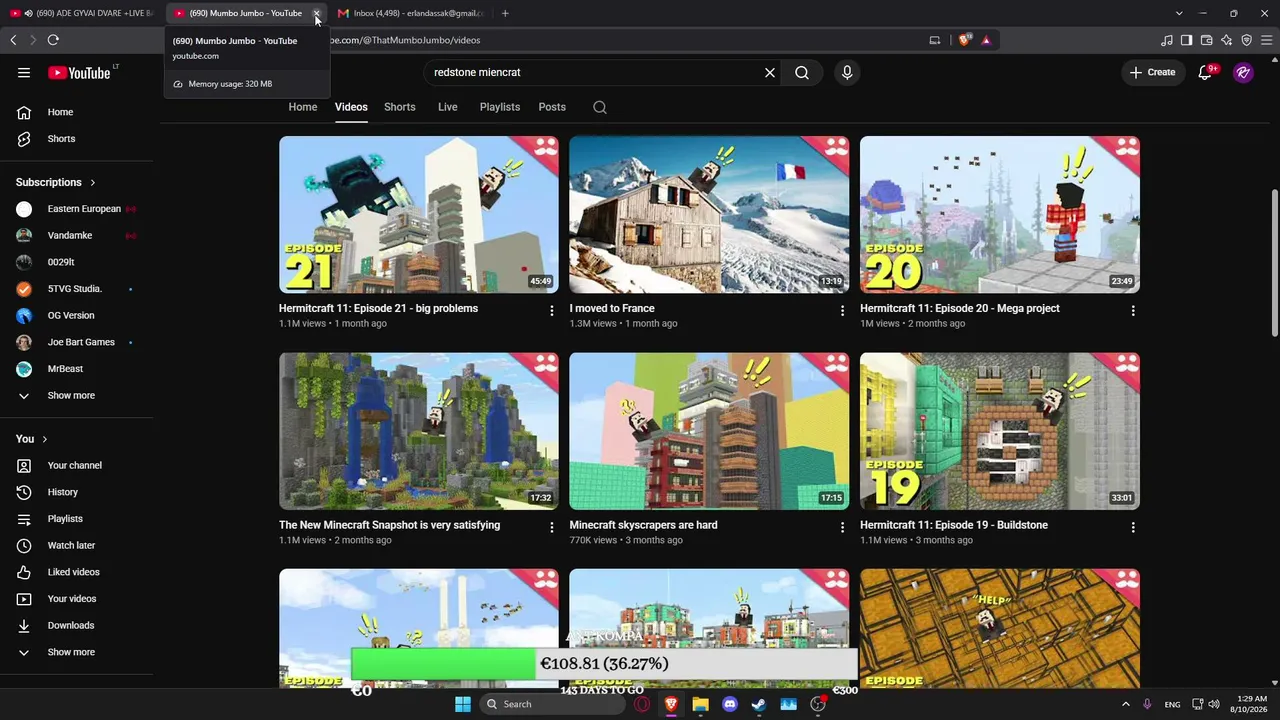Screen dimensions: 1280x720
Task: Open the Windows Start menu
Action: pos(463,704)
